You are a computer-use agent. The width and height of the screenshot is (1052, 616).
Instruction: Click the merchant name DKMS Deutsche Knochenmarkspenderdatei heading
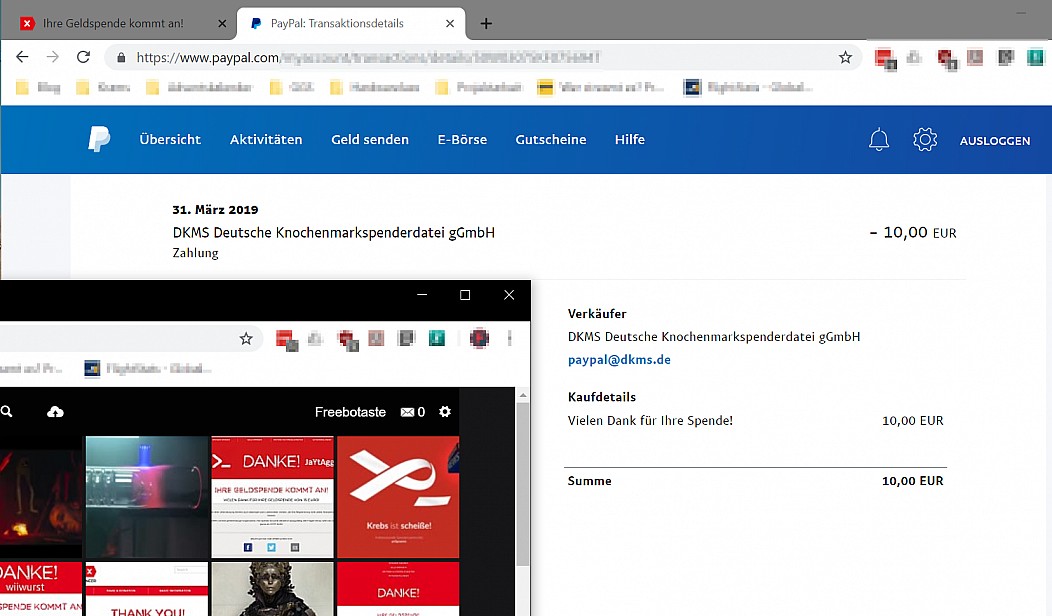[333, 233]
